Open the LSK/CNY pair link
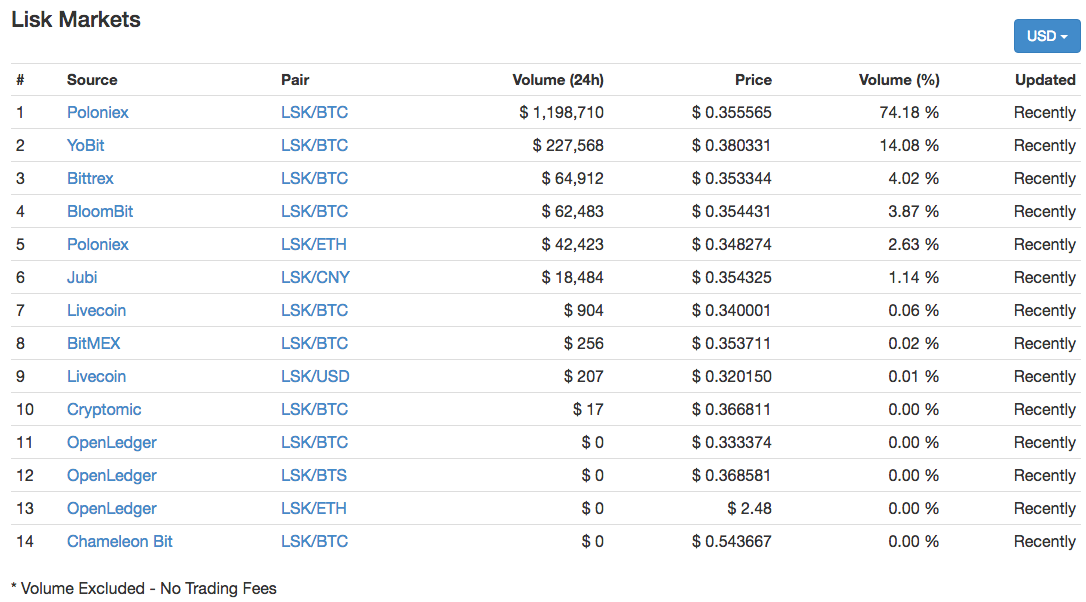The height and width of the screenshot is (602, 1086). coord(315,278)
